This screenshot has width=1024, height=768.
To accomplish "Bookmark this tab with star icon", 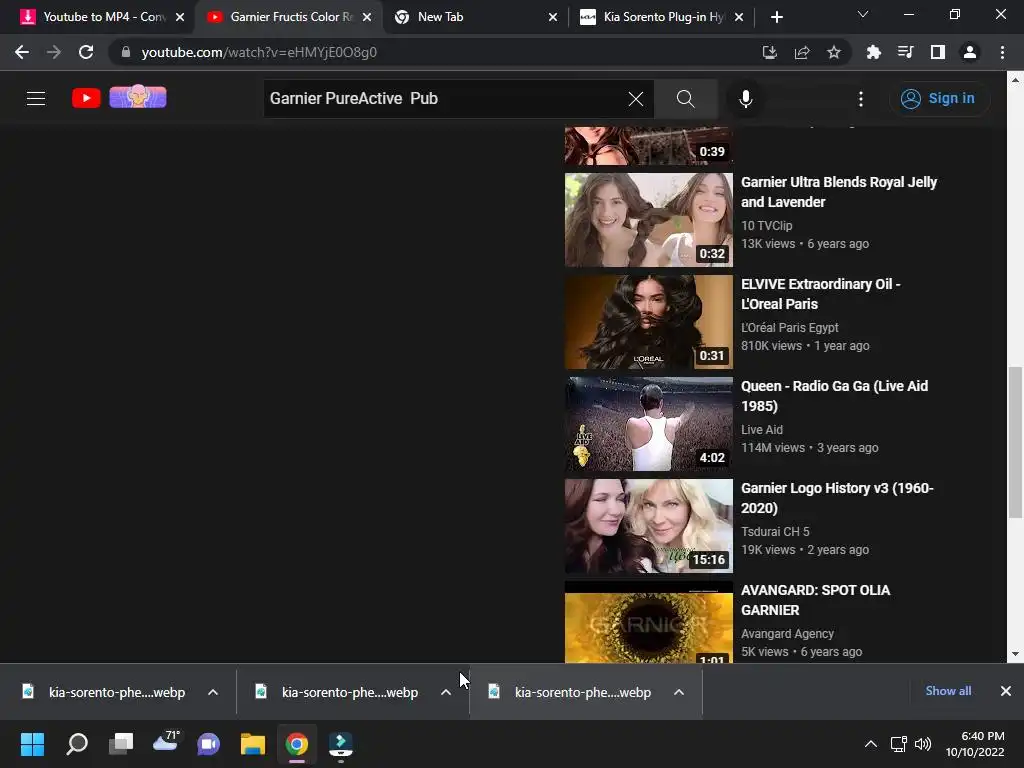I will (833, 52).
